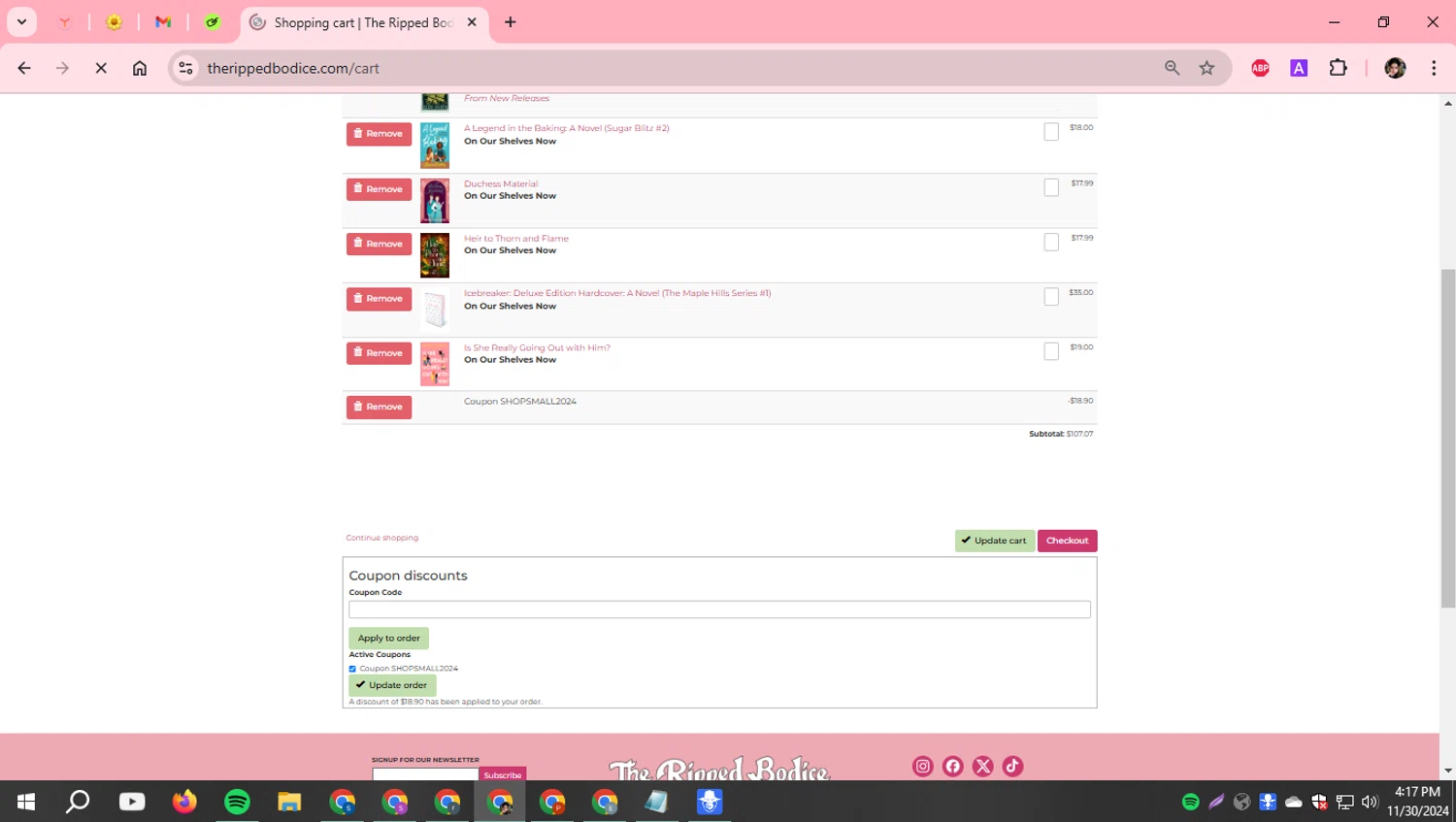The image size is (1456, 822).
Task: Open the Icebreaker Deluxe Edition cover thumbnail
Action: pyautogui.click(x=435, y=311)
